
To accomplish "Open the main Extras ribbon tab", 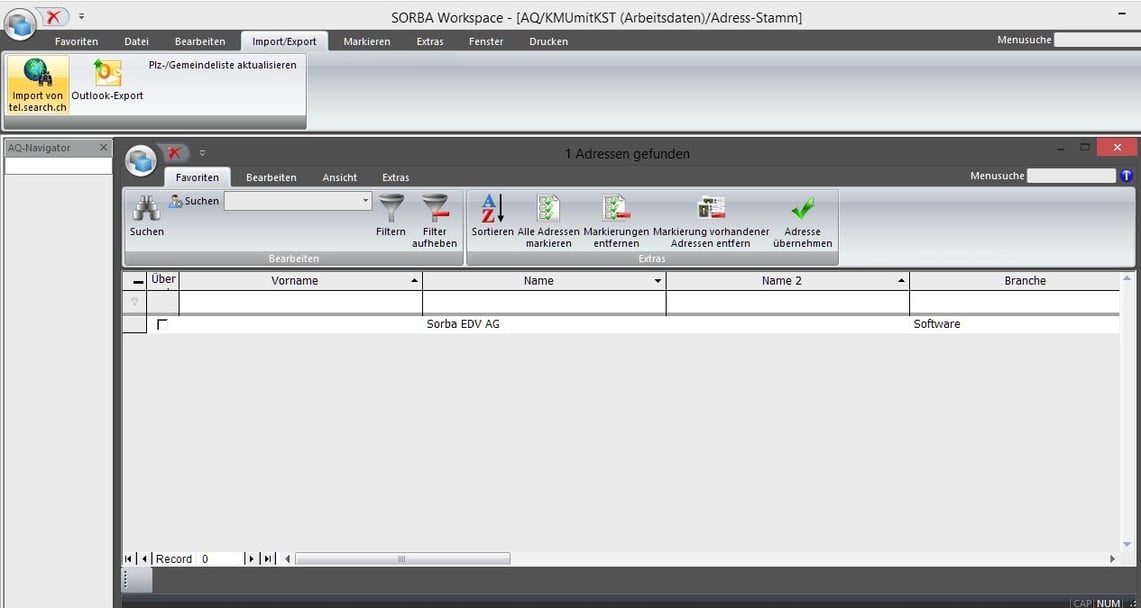I will tap(430, 41).
